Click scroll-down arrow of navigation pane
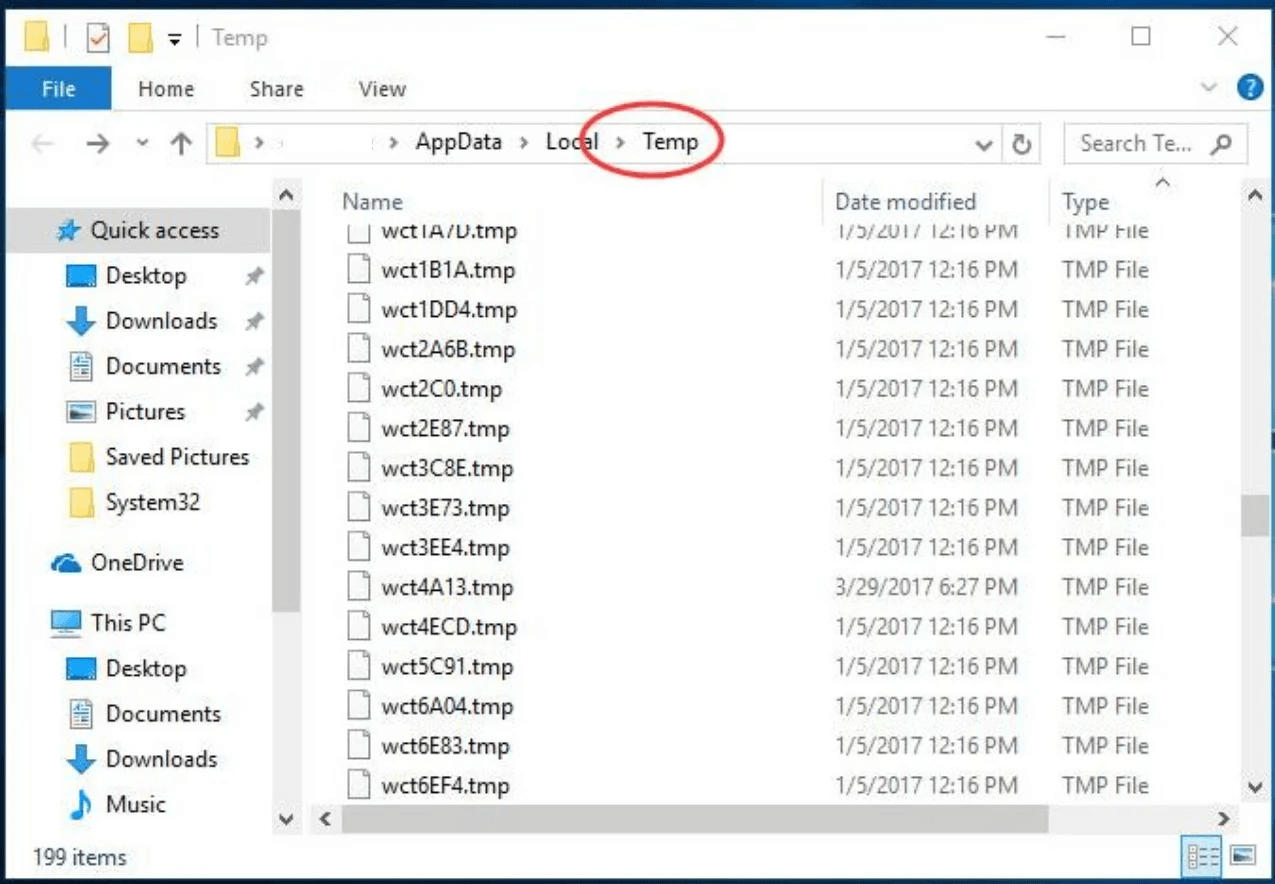The image size is (1275, 884). [x=286, y=819]
